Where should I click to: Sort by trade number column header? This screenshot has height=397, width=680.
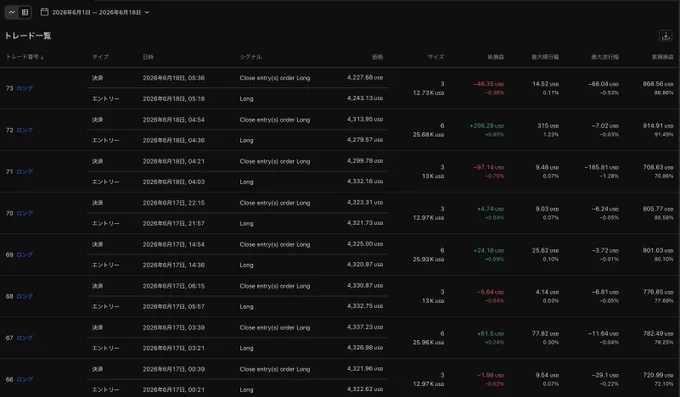pyautogui.click(x=24, y=57)
